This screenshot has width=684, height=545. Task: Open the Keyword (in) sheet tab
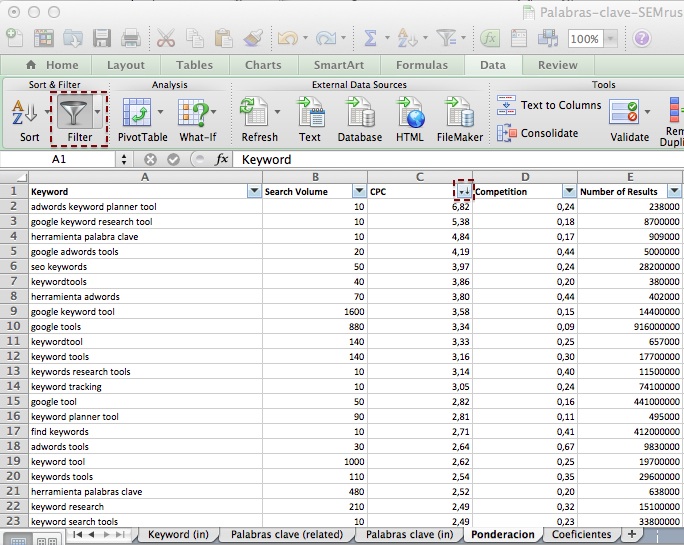click(178, 535)
